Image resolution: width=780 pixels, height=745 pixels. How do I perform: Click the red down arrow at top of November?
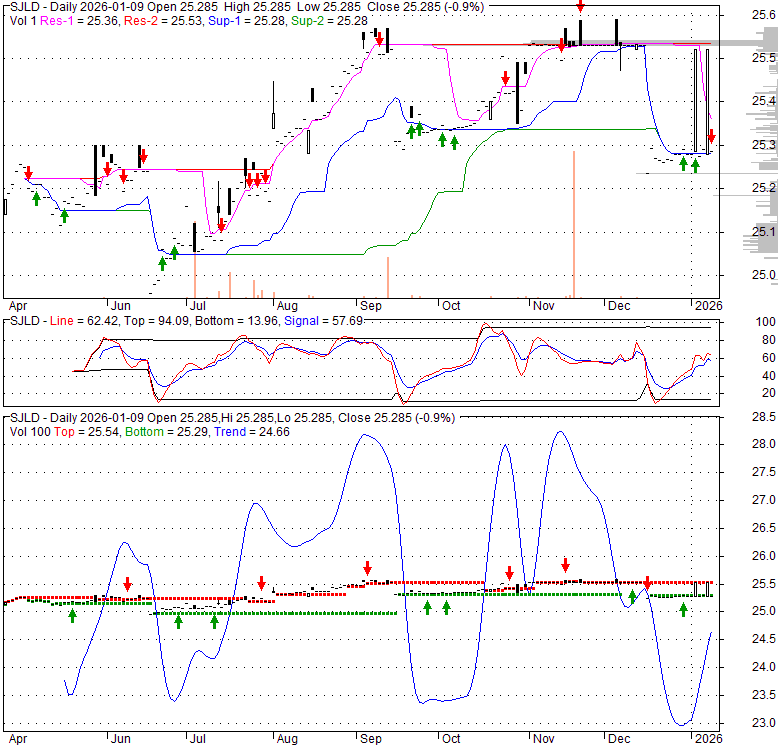(x=580, y=6)
